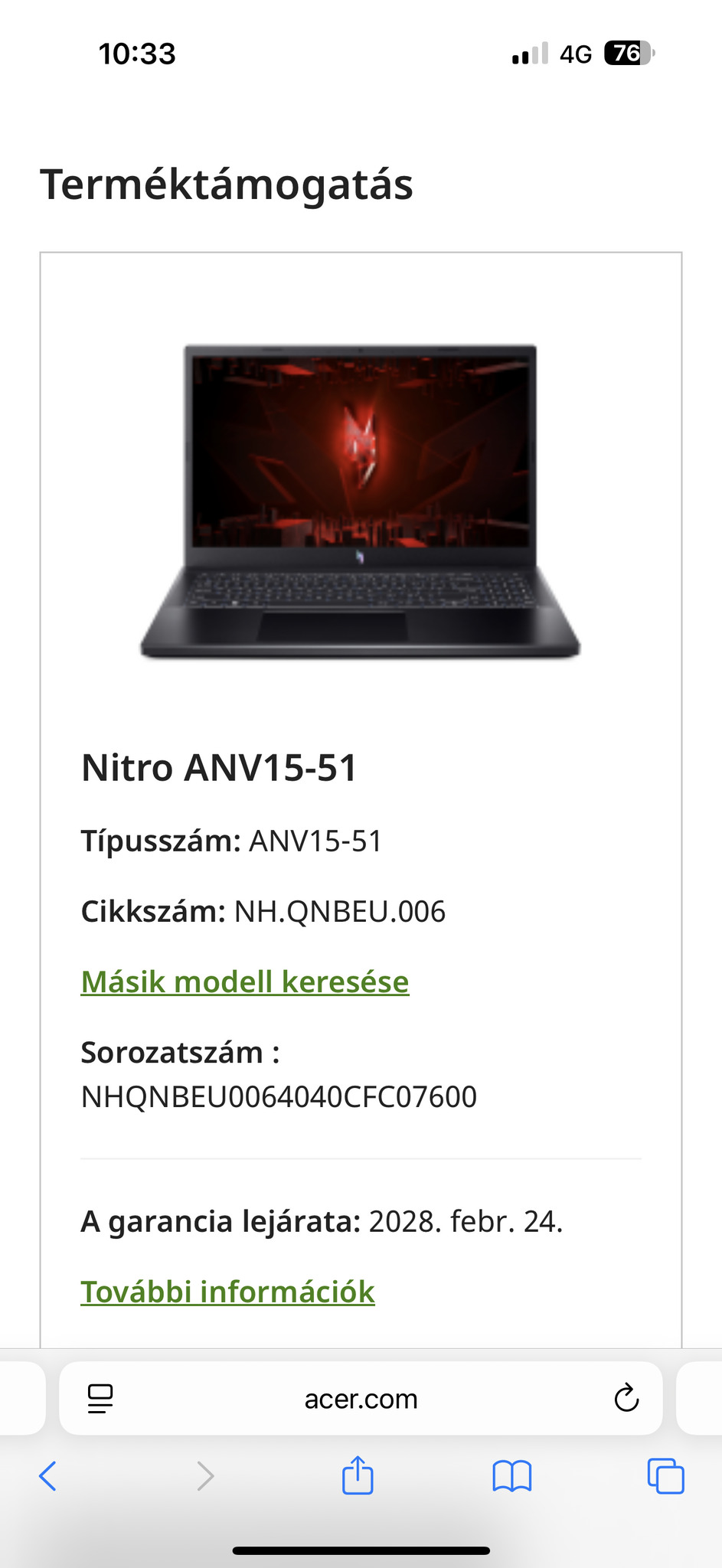Tap the part number NH.QNBEU.006

click(340, 911)
